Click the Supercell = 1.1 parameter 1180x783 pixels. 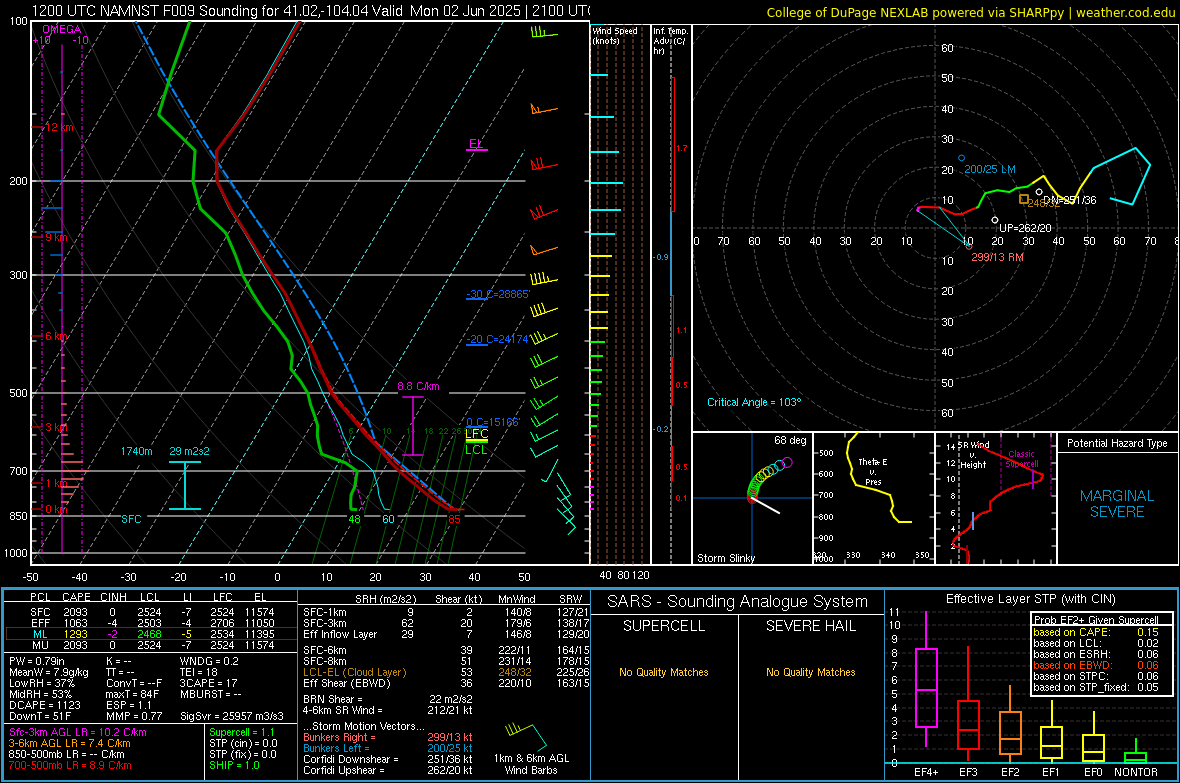point(242,732)
